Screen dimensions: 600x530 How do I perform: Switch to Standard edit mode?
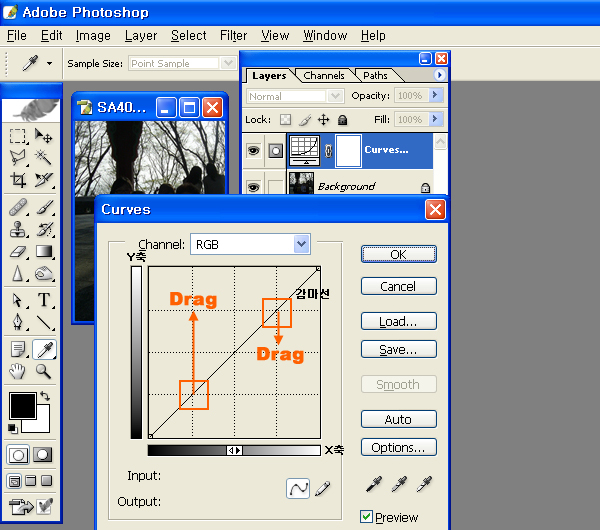click(x=18, y=455)
